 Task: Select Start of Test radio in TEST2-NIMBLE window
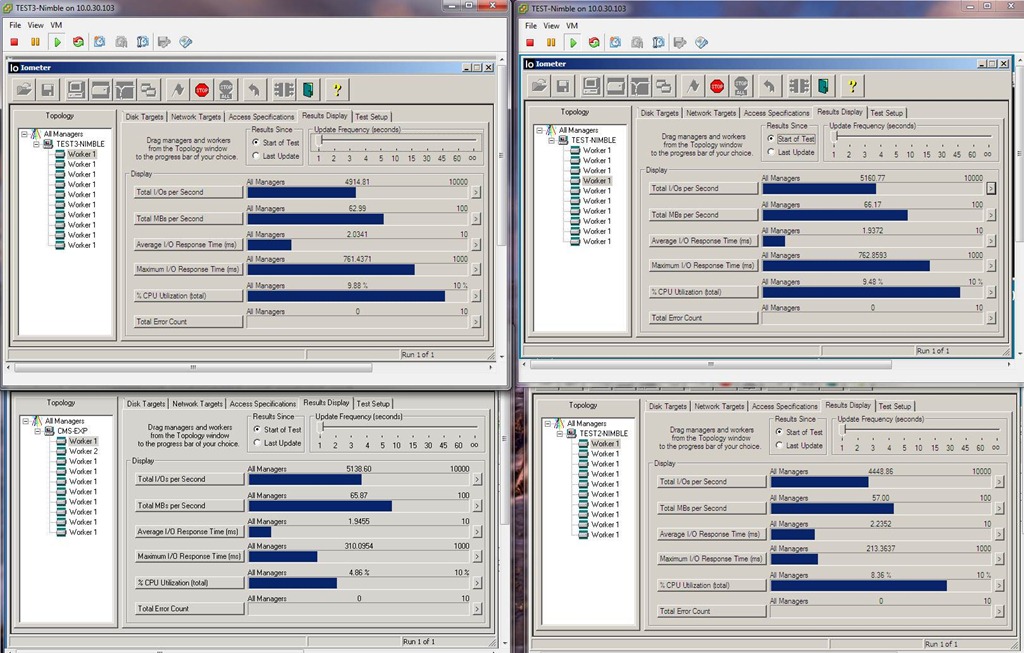[x=776, y=432]
